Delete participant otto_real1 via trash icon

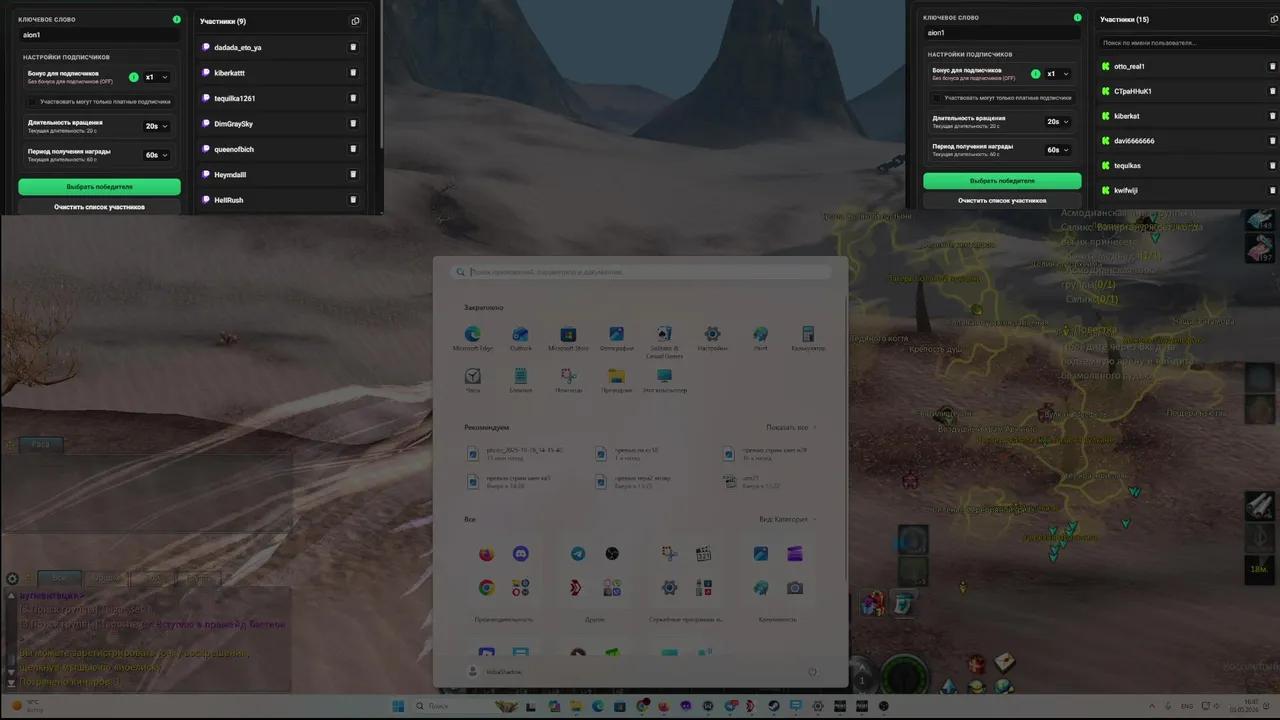tap(1273, 66)
